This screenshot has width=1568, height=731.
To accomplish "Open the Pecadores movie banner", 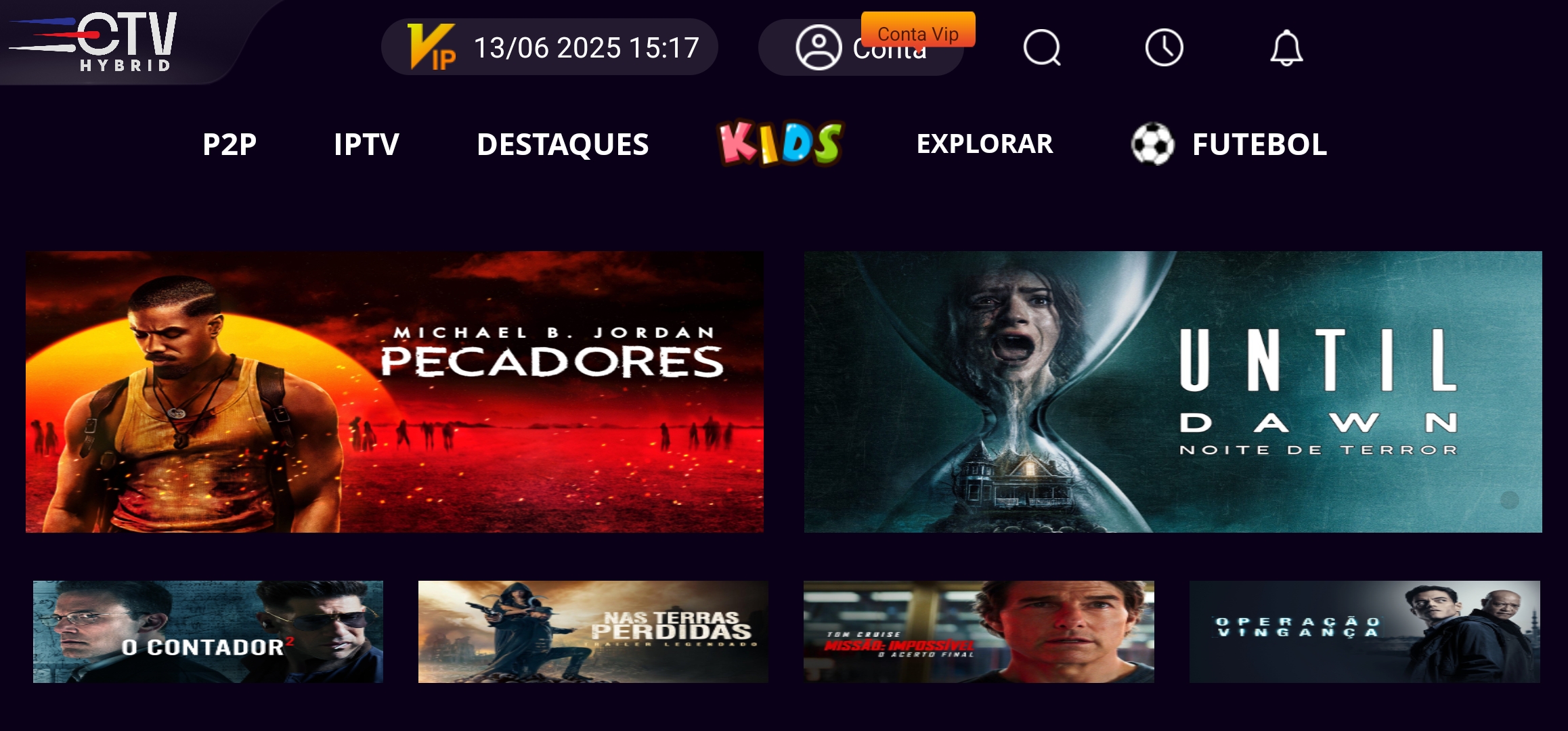I will click(395, 392).
